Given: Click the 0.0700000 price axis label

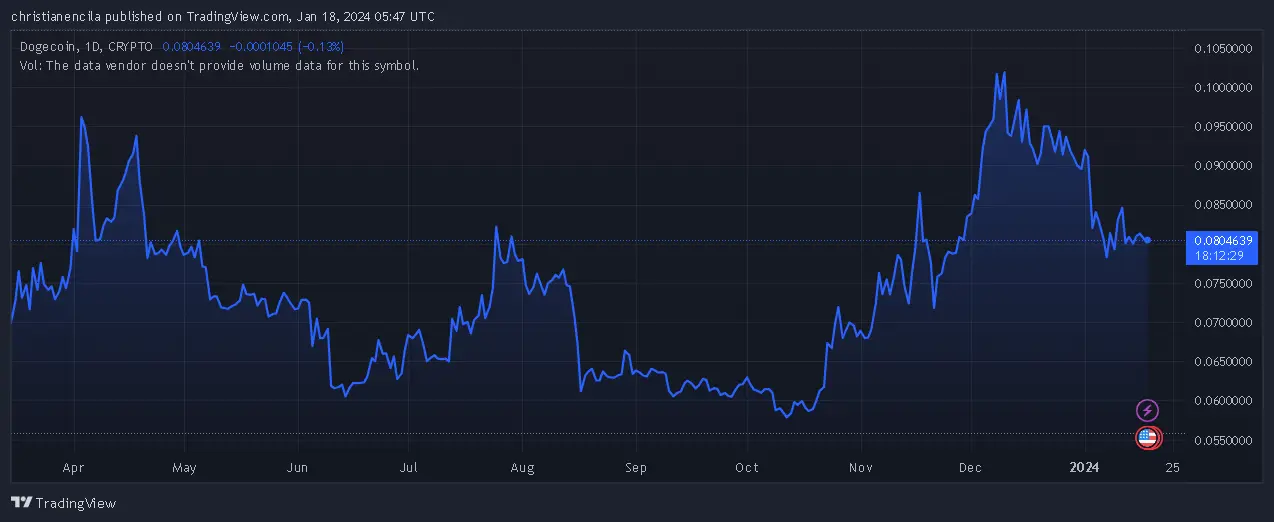Looking at the screenshot, I should point(1224,323).
